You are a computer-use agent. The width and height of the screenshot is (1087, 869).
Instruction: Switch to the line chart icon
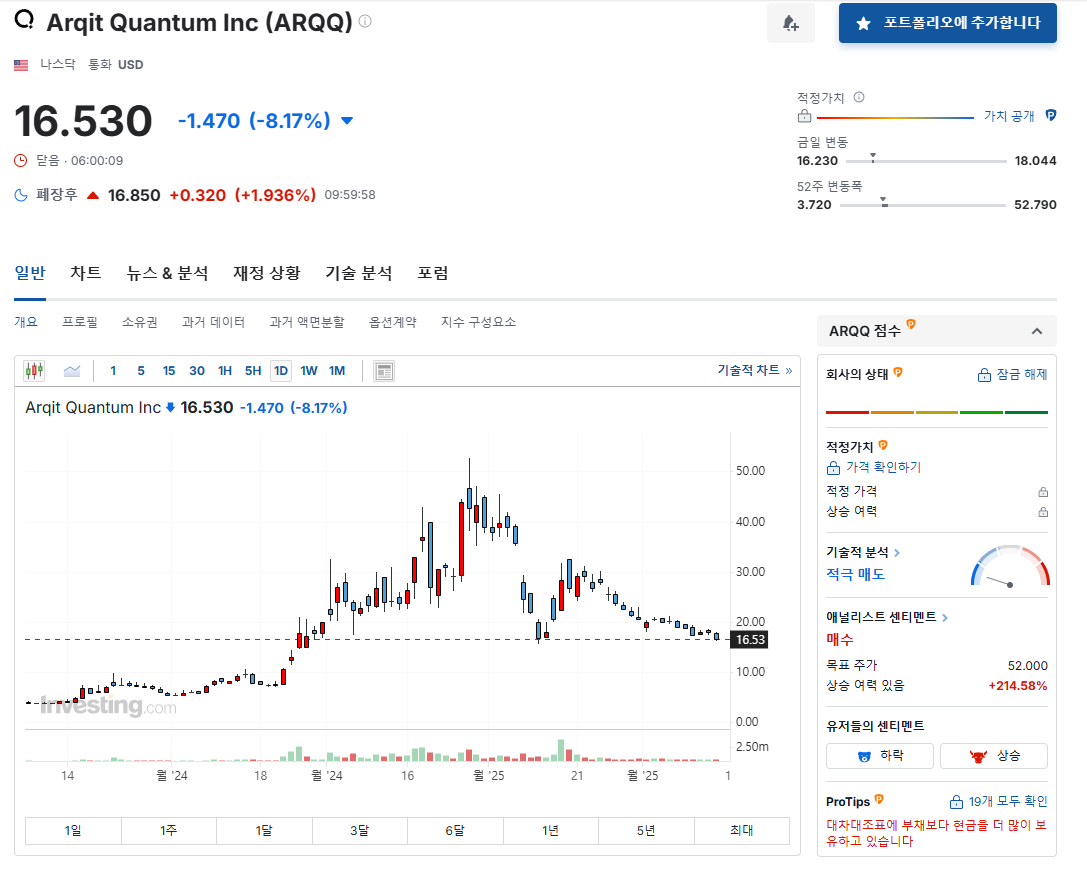pos(70,370)
